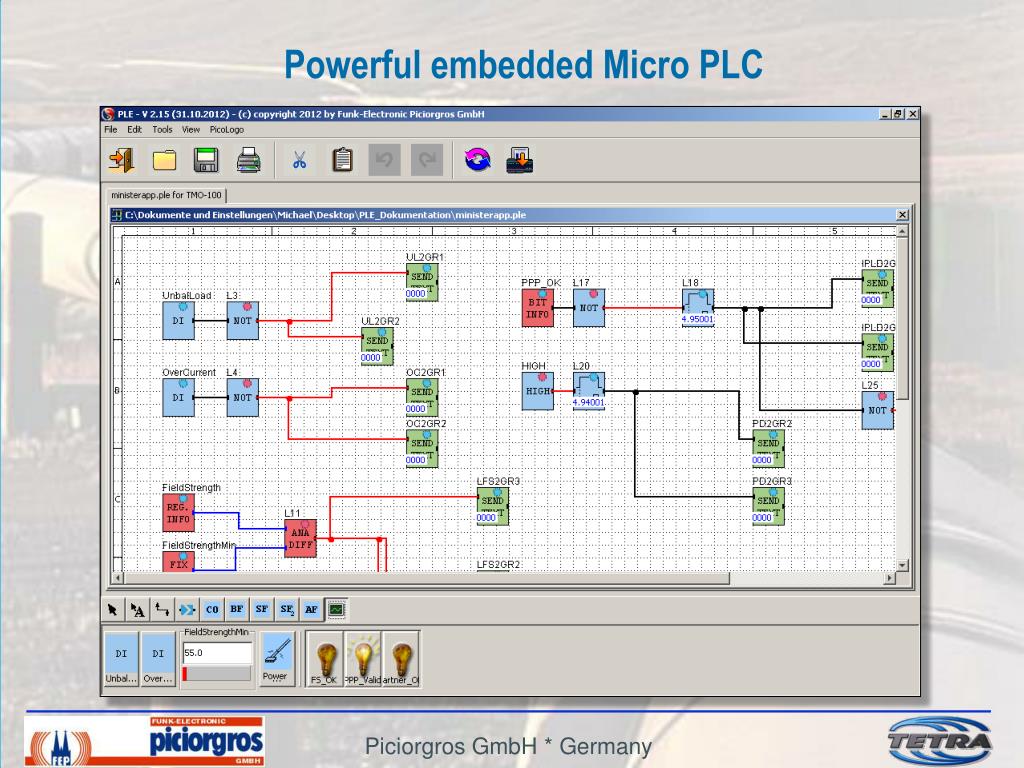The width and height of the screenshot is (1024, 768).
Task: Open the Tools menu
Action: pyautogui.click(x=163, y=130)
